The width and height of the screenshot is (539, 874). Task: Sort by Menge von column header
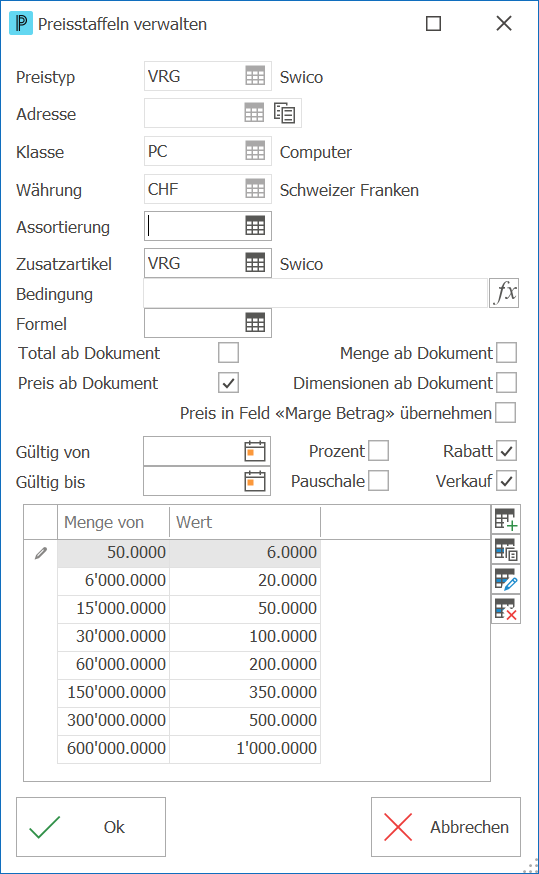pyautogui.click(x=114, y=522)
